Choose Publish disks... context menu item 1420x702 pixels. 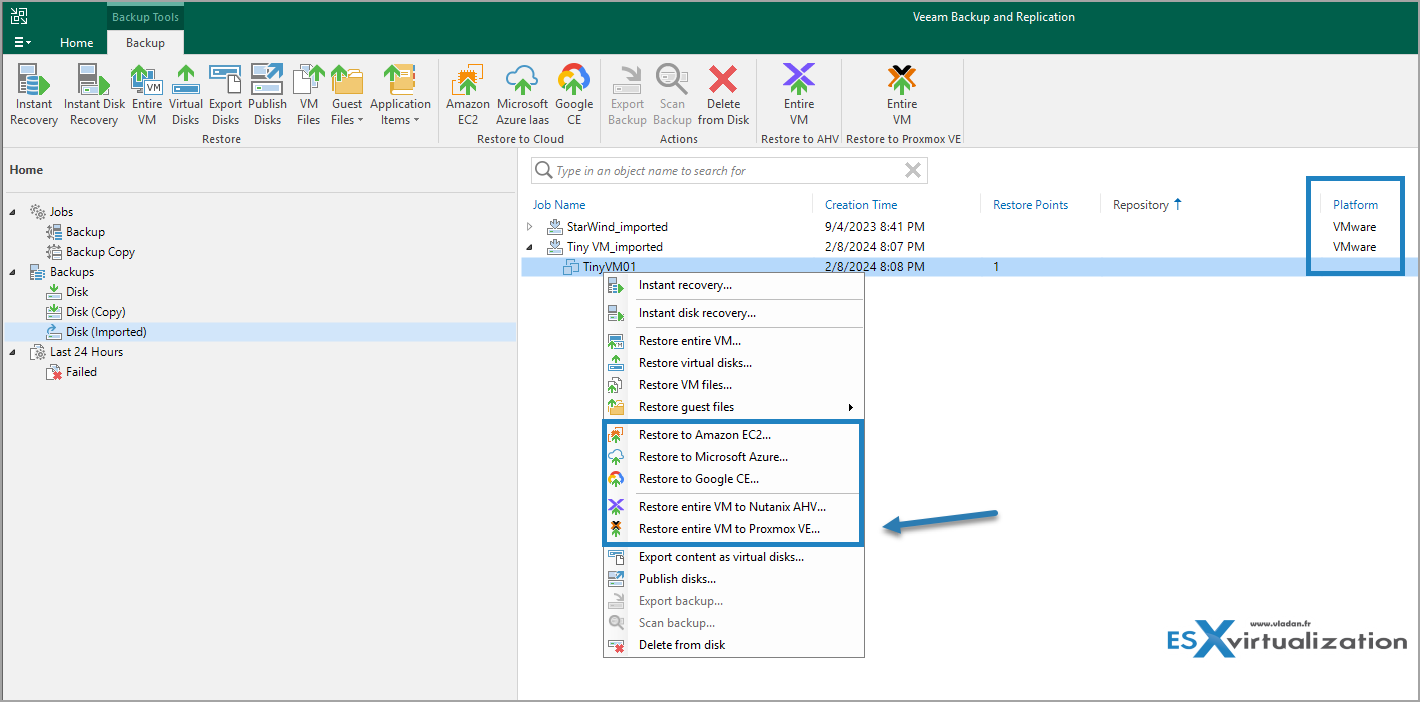point(734,579)
